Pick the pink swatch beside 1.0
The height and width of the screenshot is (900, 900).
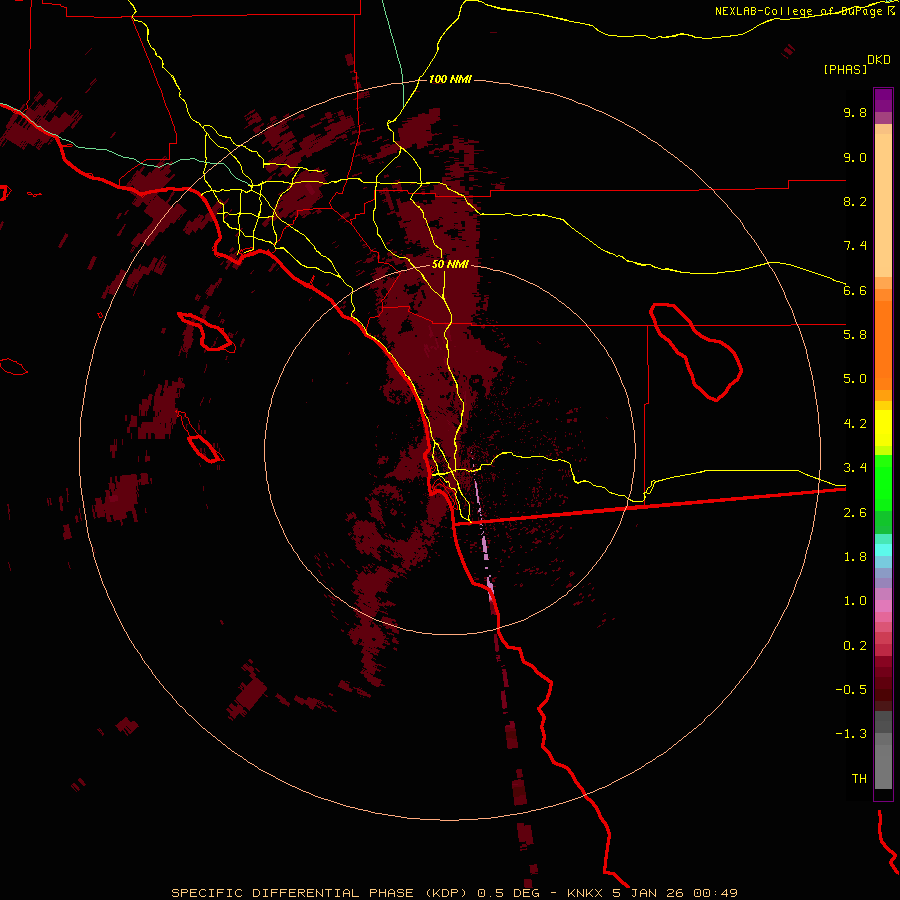click(x=883, y=606)
